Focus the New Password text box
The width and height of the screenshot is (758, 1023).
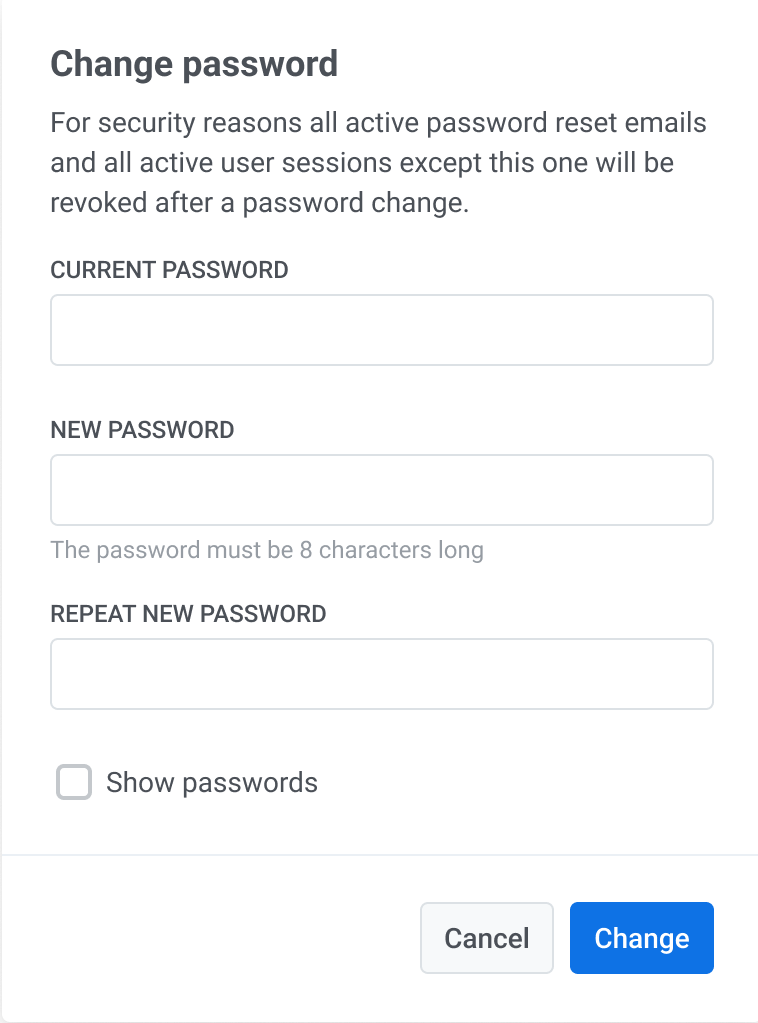click(x=381, y=490)
